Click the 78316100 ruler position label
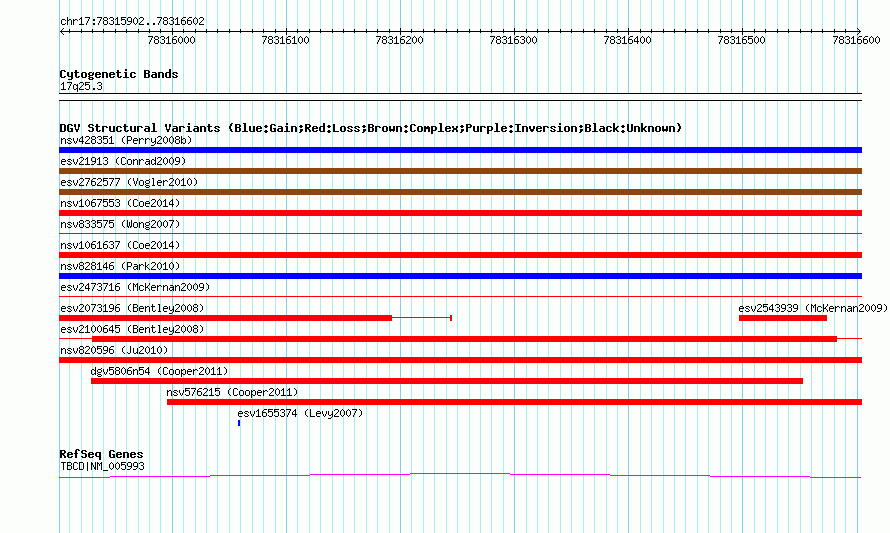This screenshot has width=890, height=533. (x=286, y=40)
